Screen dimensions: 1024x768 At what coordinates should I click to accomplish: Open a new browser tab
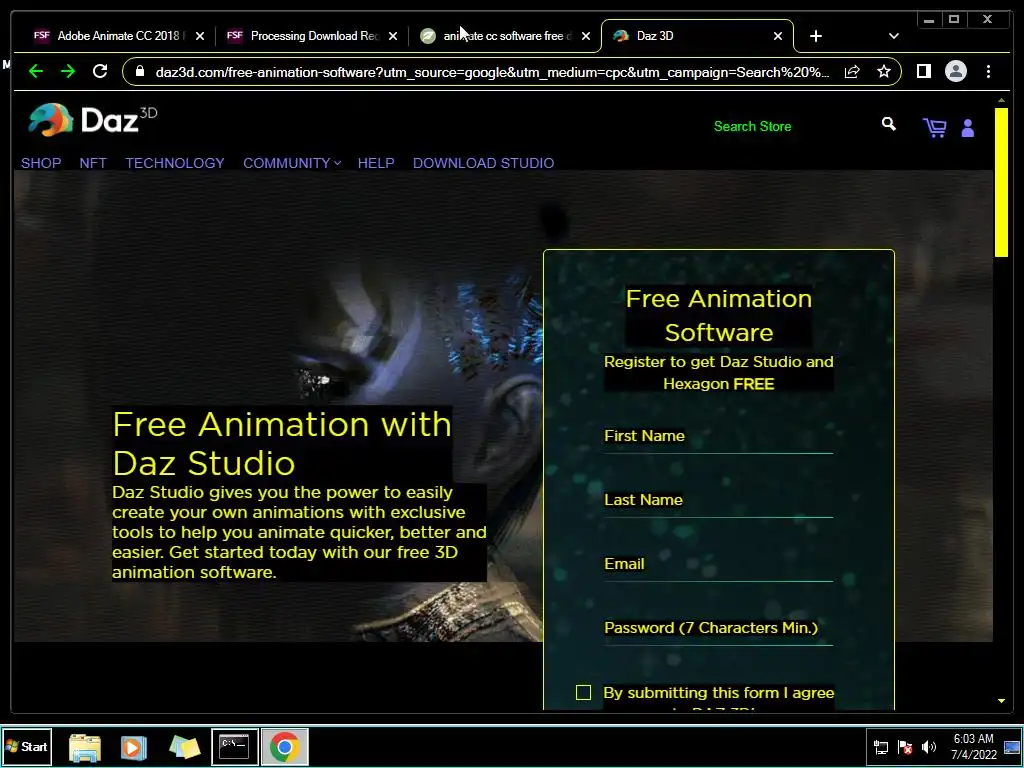point(816,36)
